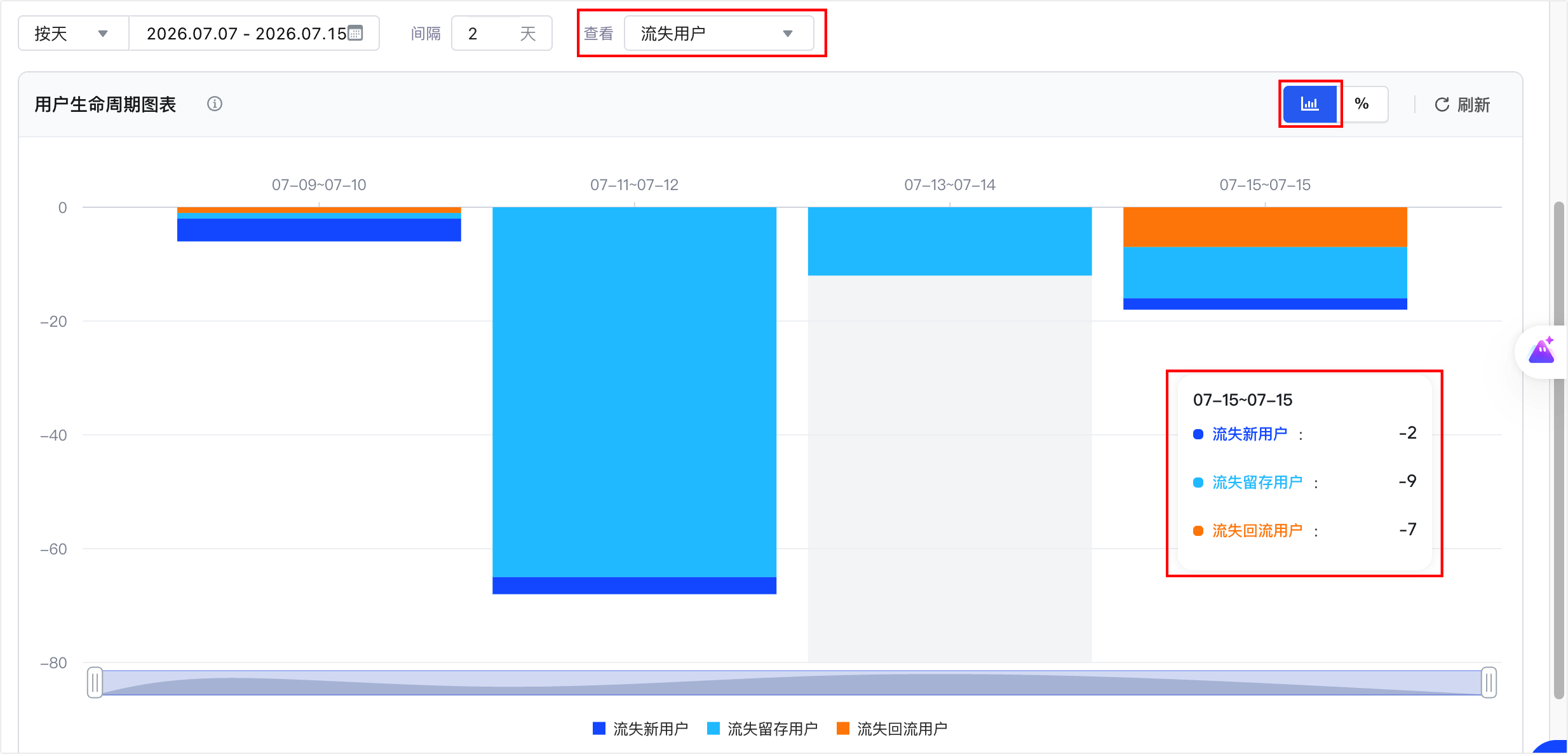Click the dark blue segment of 07-09~07-10 bar

click(x=319, y=230)
